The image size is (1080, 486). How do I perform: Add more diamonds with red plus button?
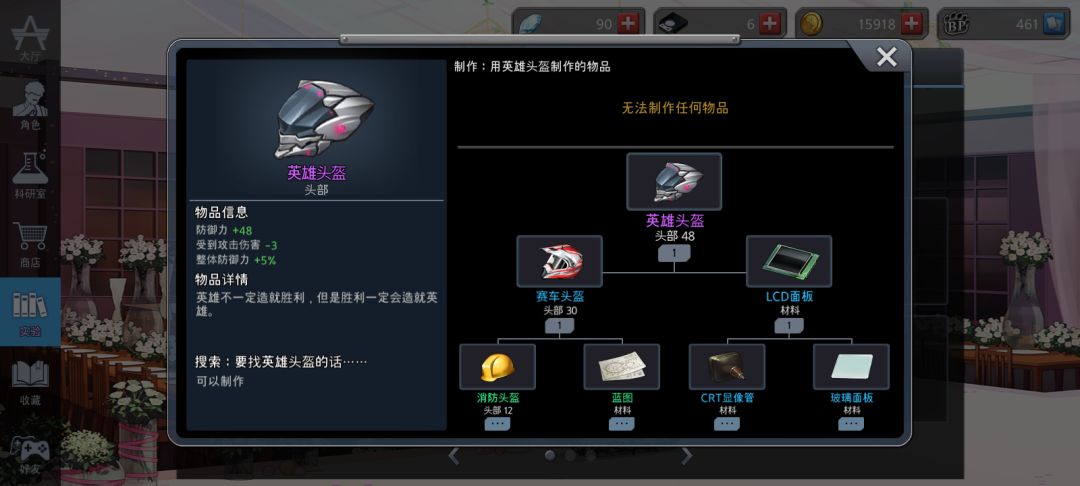coord(627,24)
